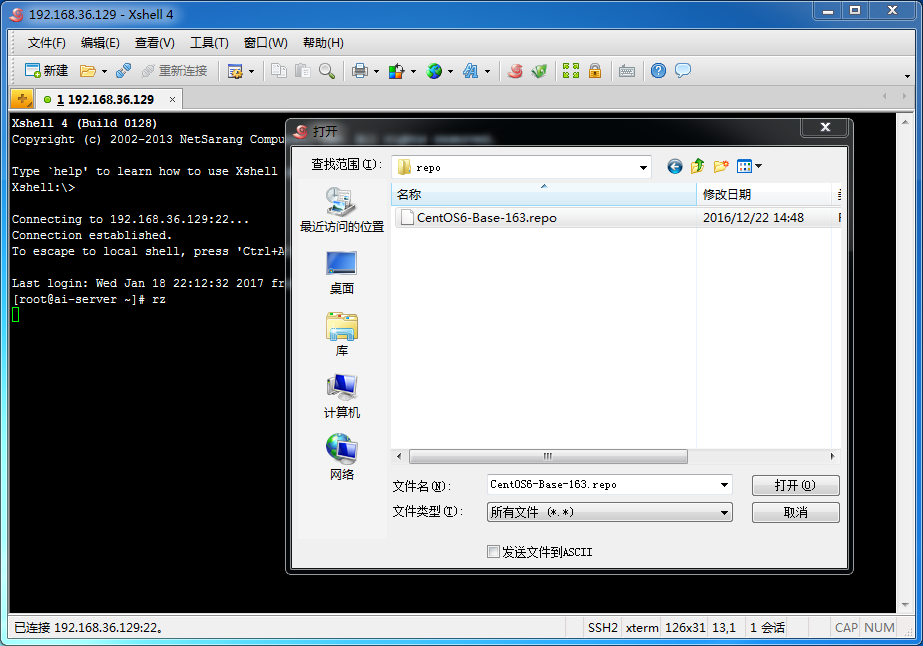The width and height of the screenshot is (923, 646).
Task: Expand the 查找范围 repo folder dropdown
Action: coord(643,167)
